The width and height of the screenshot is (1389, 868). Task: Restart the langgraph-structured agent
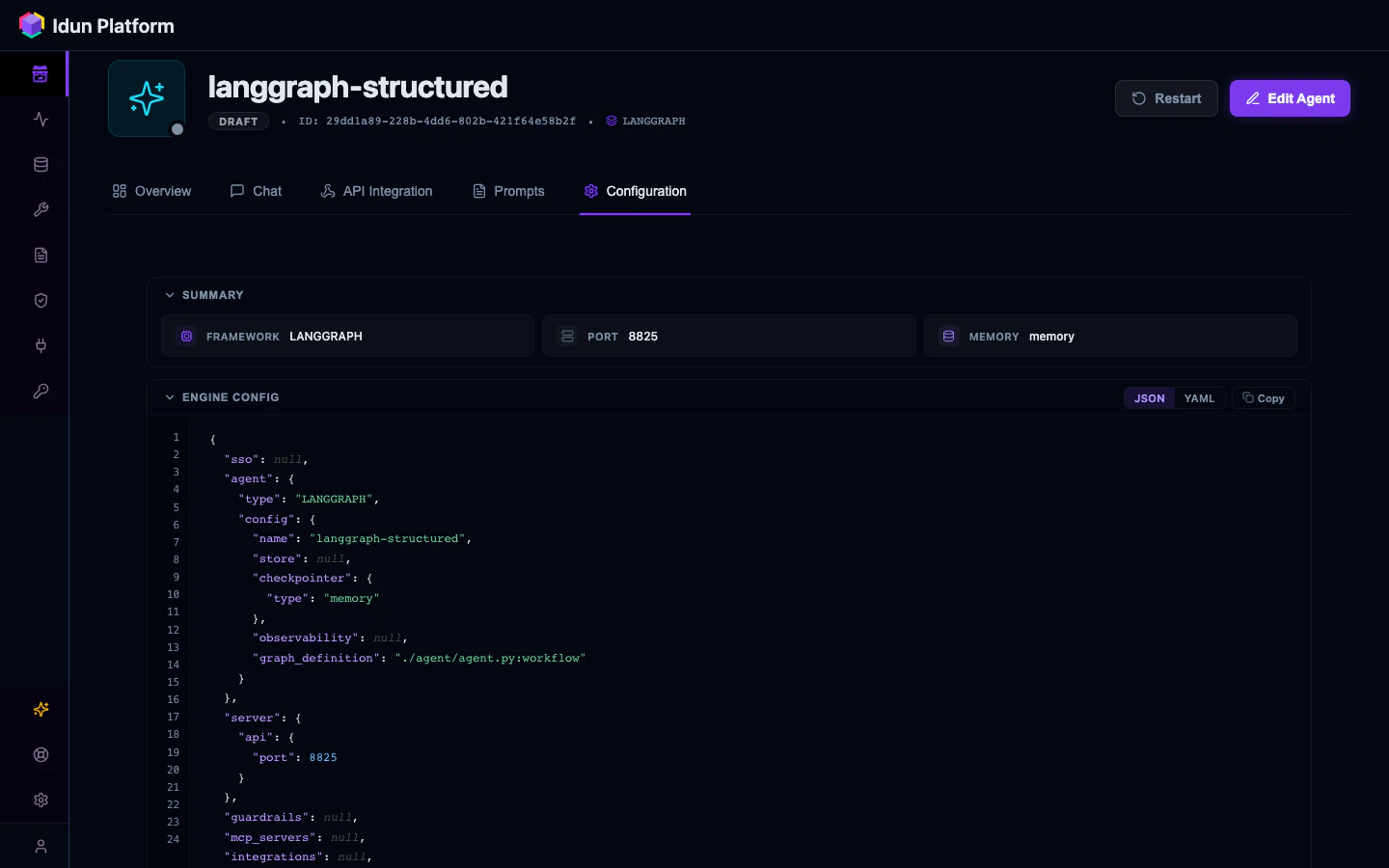1166,98
